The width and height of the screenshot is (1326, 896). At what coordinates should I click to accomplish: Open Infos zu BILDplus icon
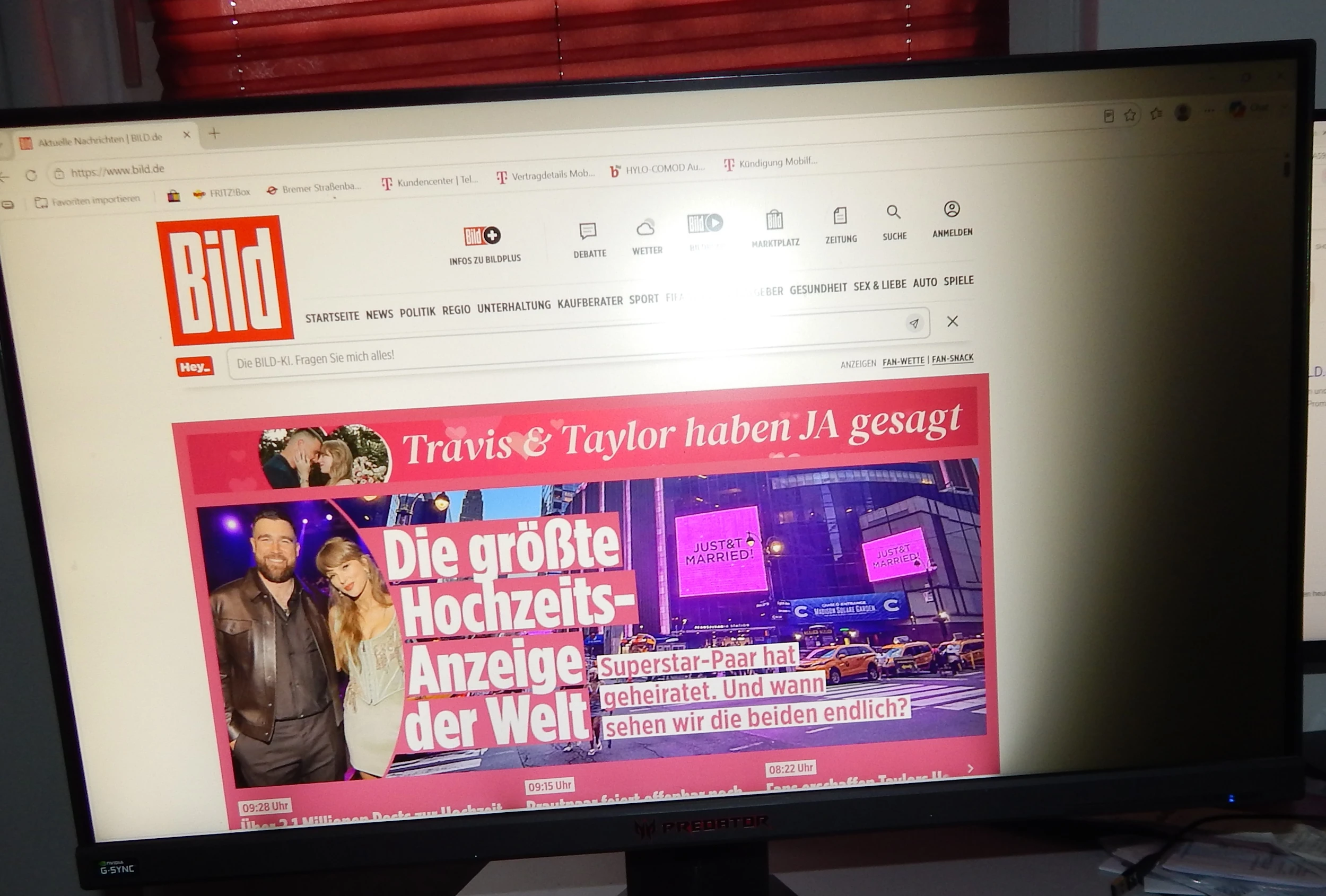click(482, 235)
